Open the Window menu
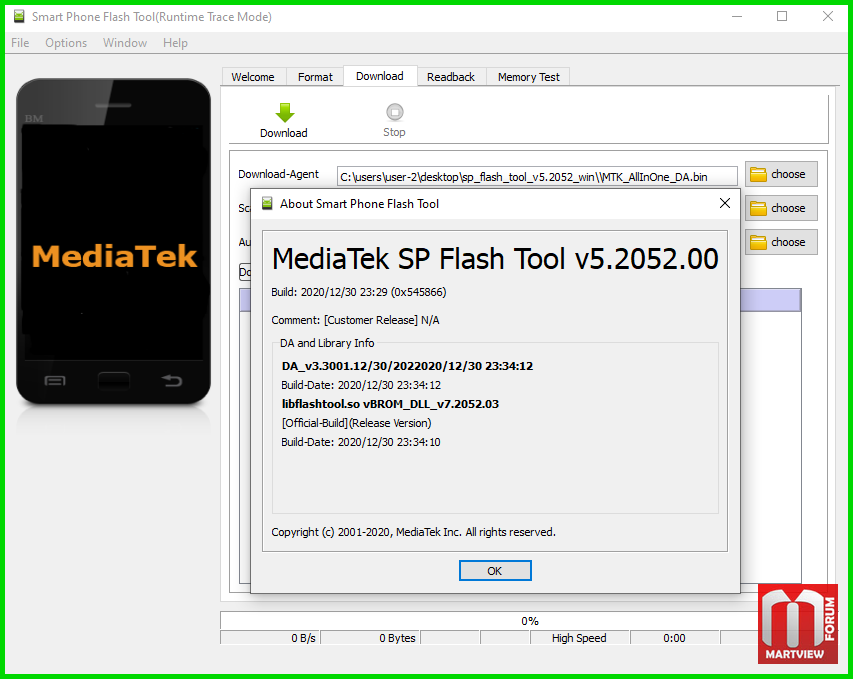Viewport: 853px width, 679px height. pos(125,43)
